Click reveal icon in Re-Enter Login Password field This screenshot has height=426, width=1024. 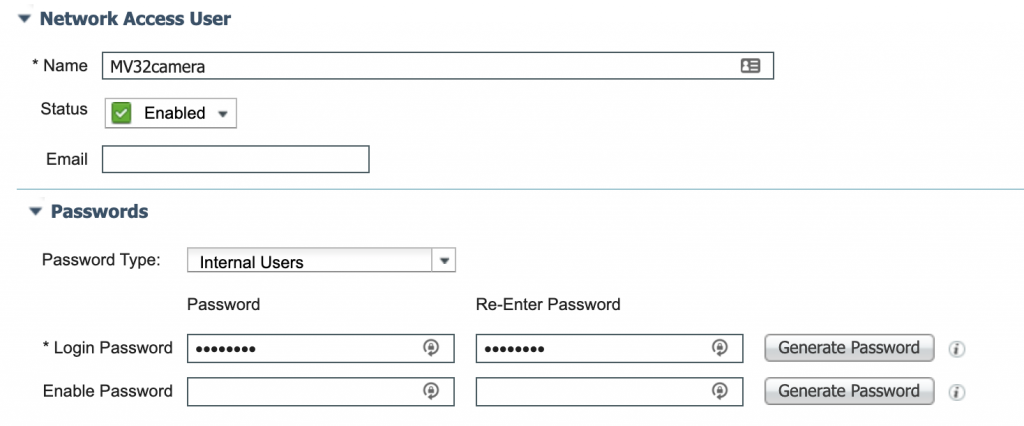[x=718, y=348]
